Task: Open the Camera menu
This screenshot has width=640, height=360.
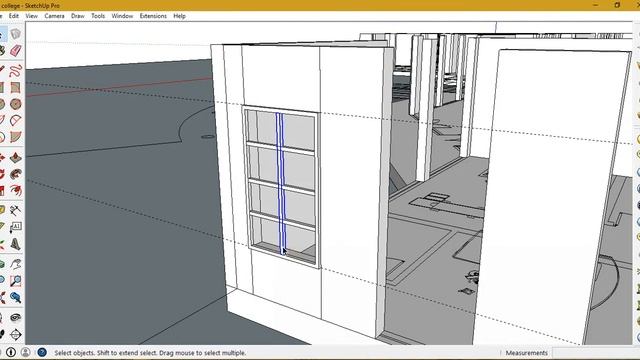Action: [x=54, y=16]
